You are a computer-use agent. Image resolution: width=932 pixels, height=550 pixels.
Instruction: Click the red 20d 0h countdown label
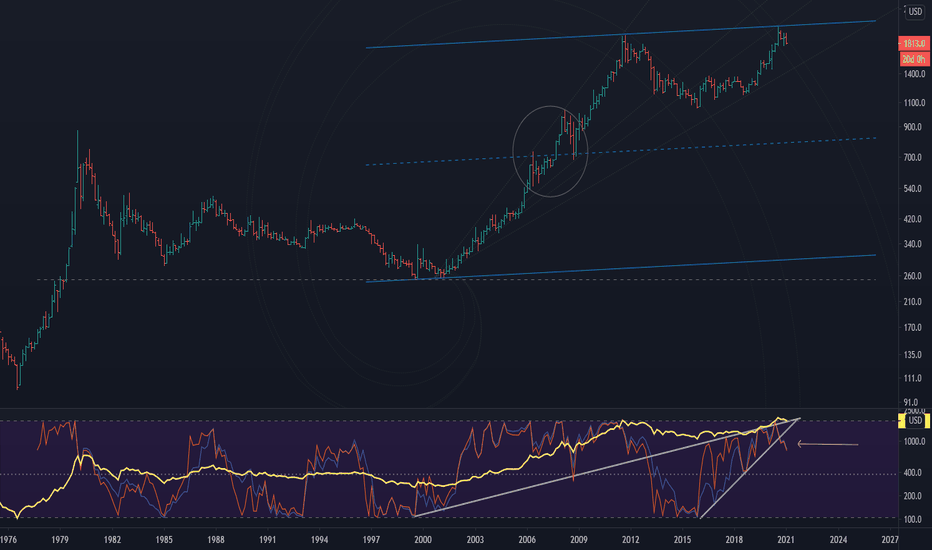click(x=914, y=59)
